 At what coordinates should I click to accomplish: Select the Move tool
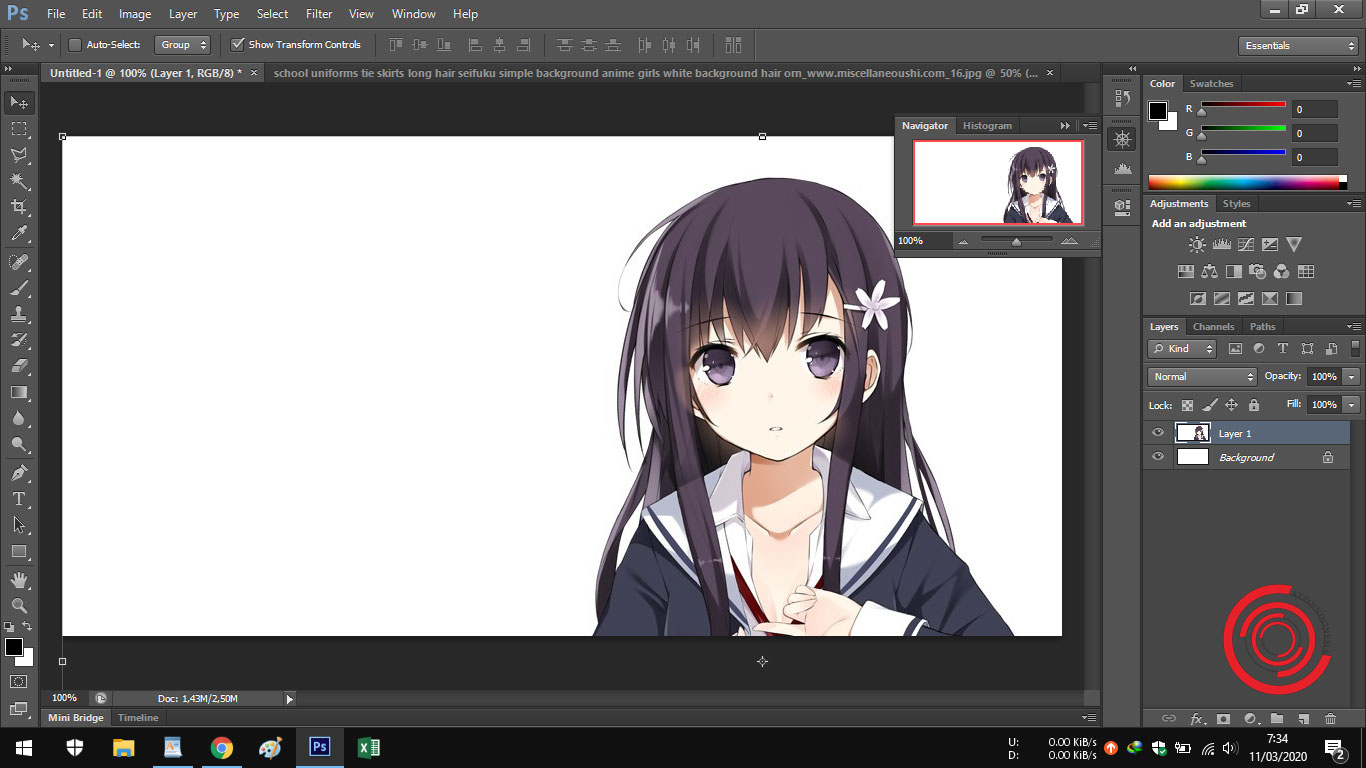(x=19, y=103)
